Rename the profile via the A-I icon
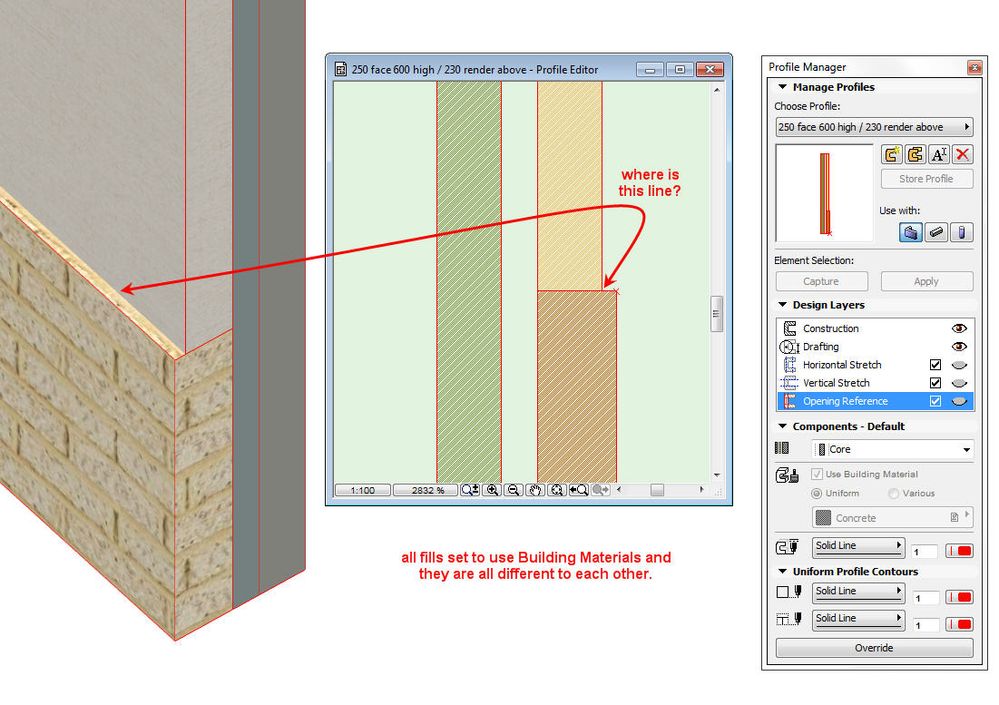Image resolution: width=999 pixels, height=705 pixels. click(938, 154)
